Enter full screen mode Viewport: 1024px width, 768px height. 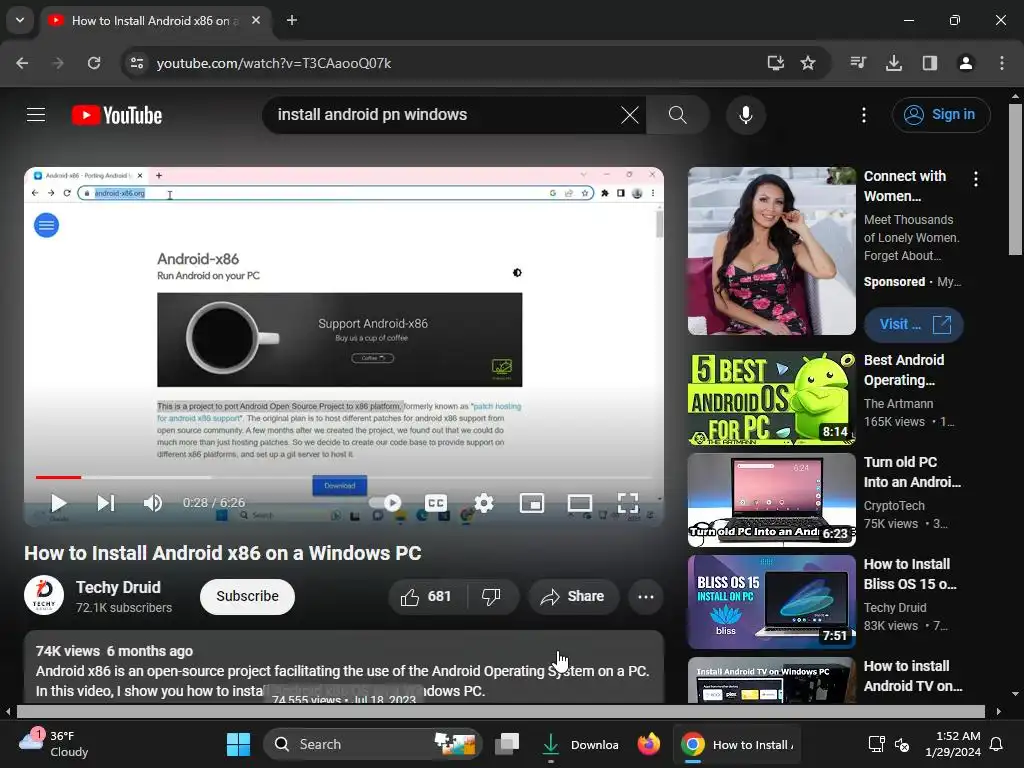coord(628,503)
